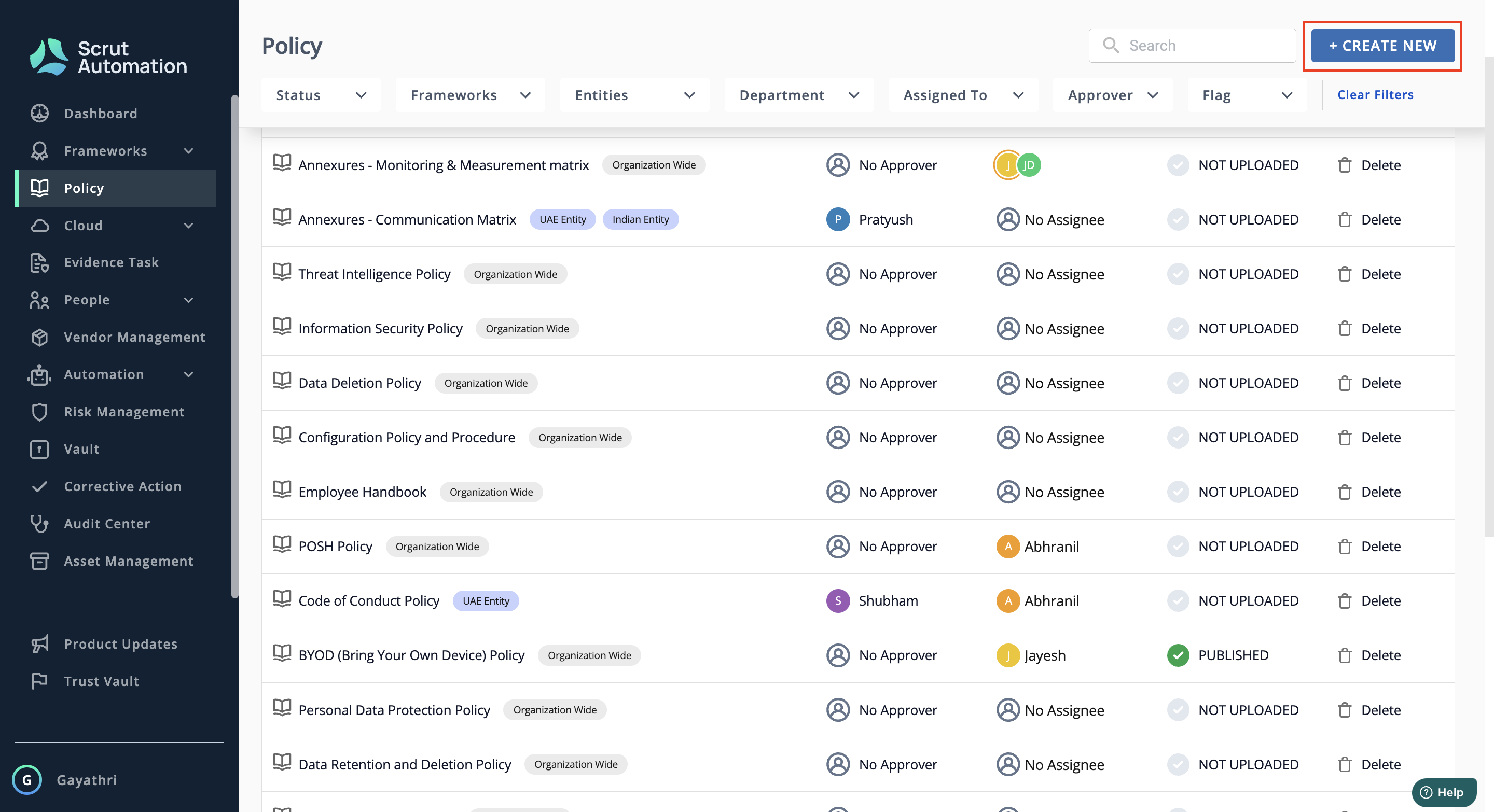Select the Risk Management shield icon
1494x812 pixels.
point(39,412)
